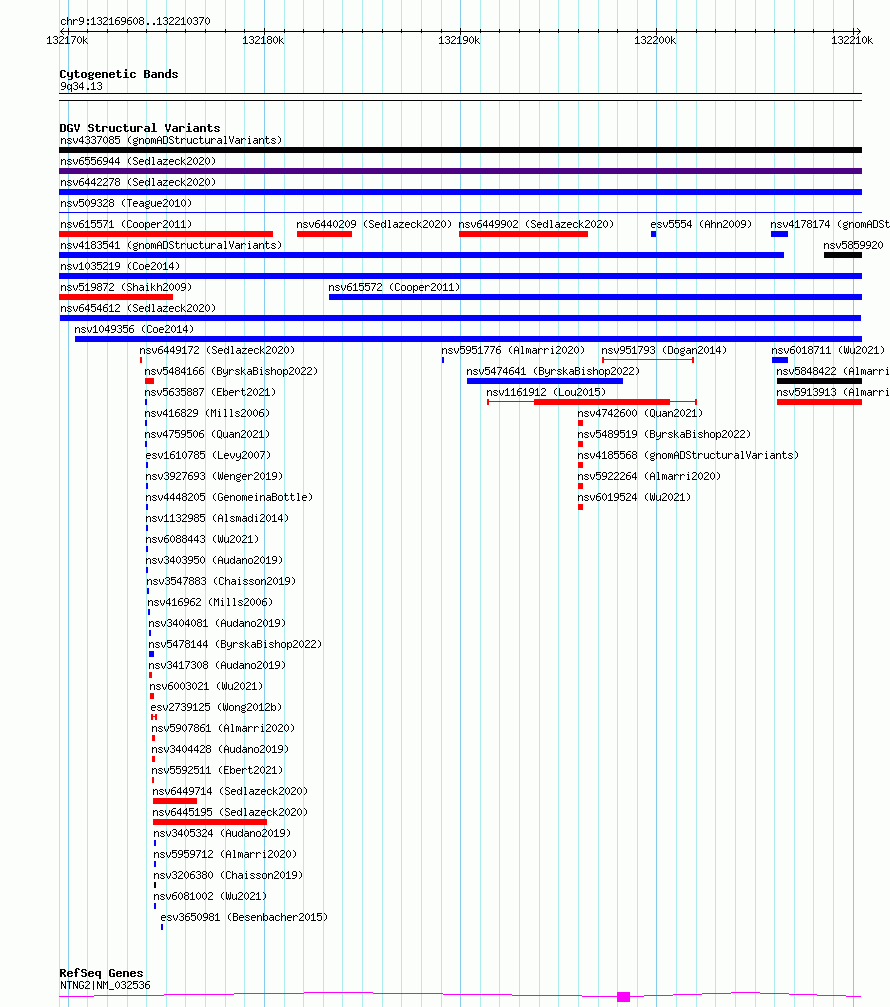Select the black nsv4337085 variant bar
The width and height of the screenshot is (890, 1007).
pyautogui.click(x=460, y=150)
